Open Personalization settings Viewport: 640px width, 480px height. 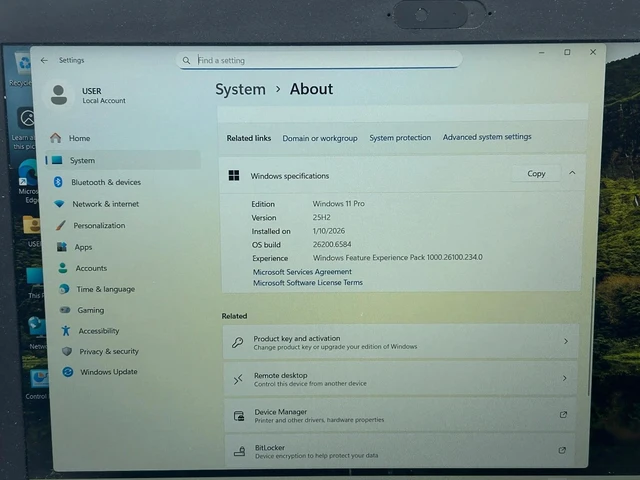(x=99, y=225)
